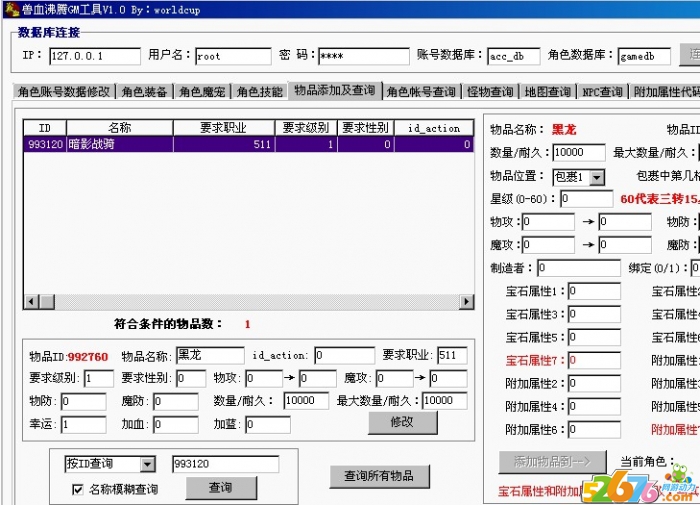
Task: Focus the 宝石属性7 input field
Action: coord(594,360)
